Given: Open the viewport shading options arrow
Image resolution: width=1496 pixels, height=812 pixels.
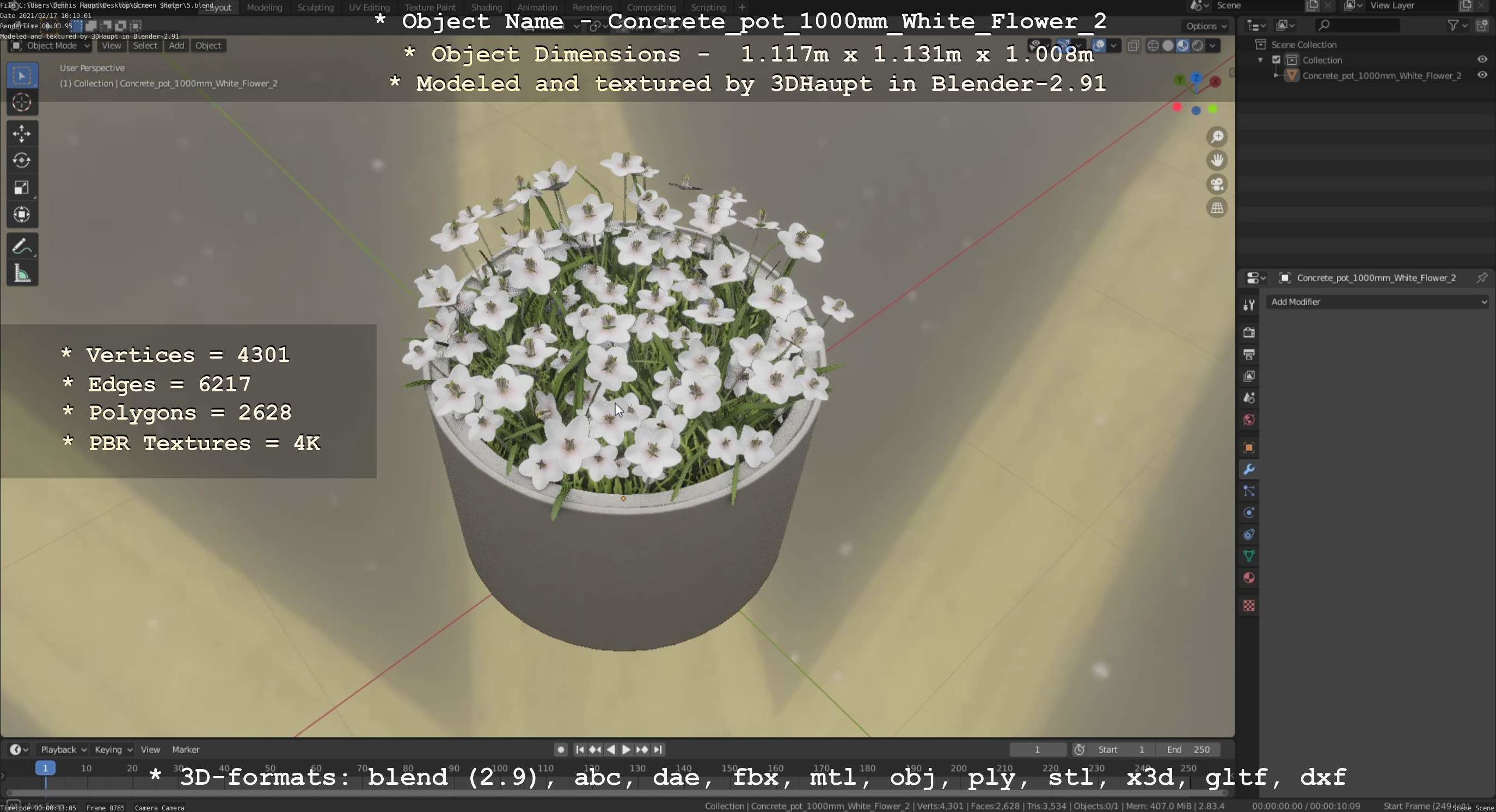Looking at the screenshot, I should [x=1212, y=45].
